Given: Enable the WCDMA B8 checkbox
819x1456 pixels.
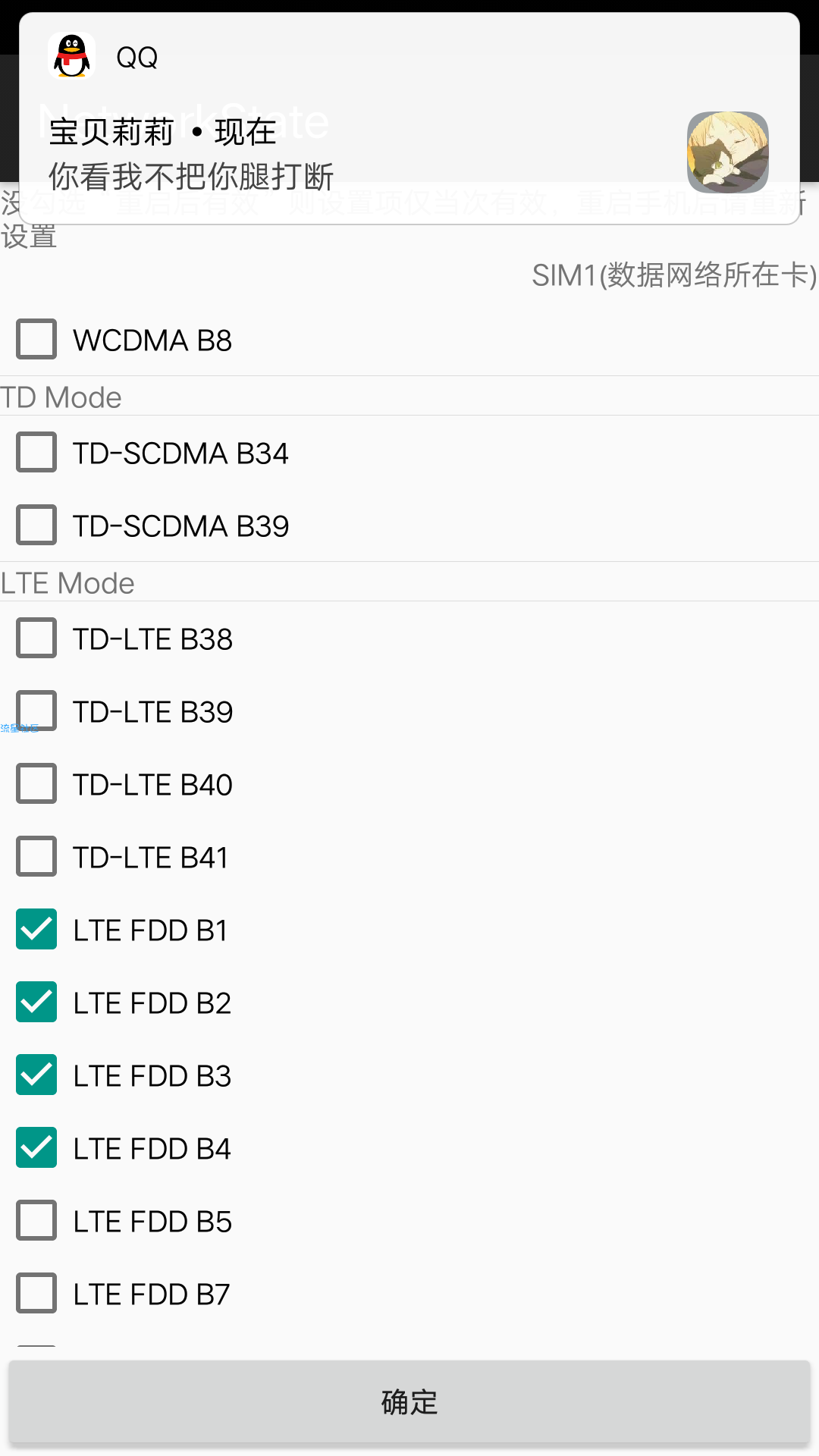Looking at the screenshot, I should point(36,339).
